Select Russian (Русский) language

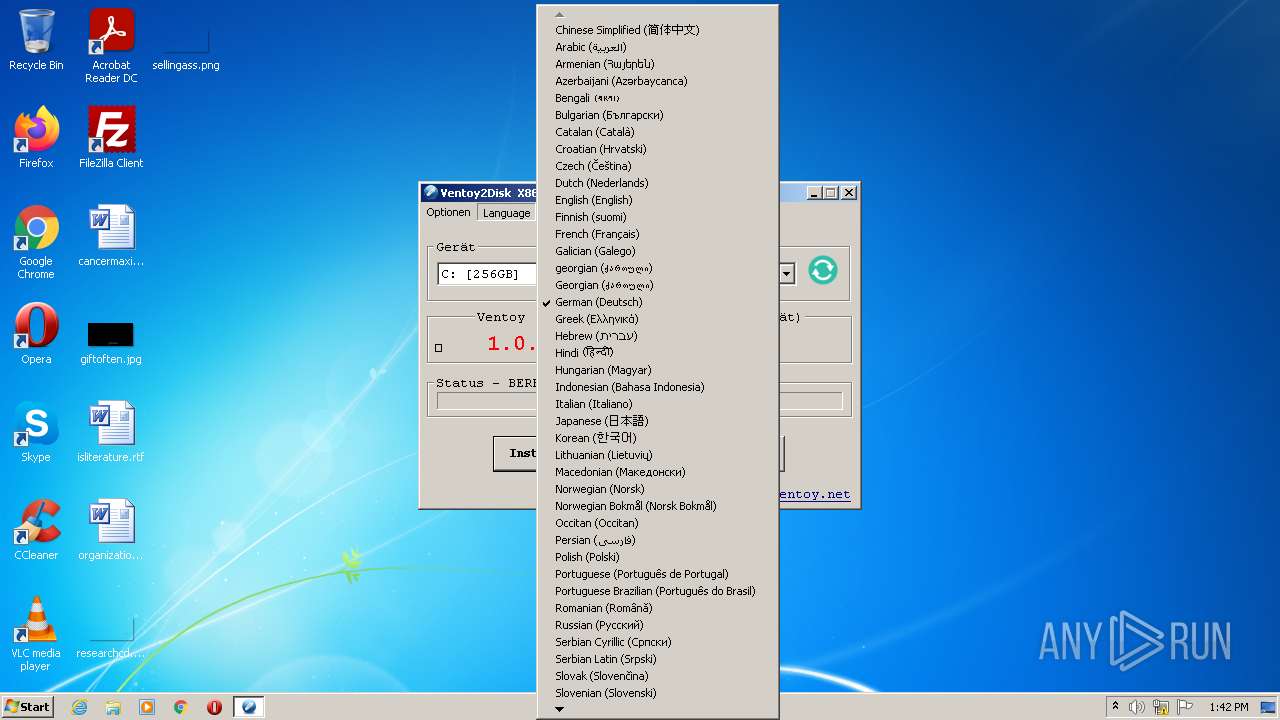tap(658, 625)
